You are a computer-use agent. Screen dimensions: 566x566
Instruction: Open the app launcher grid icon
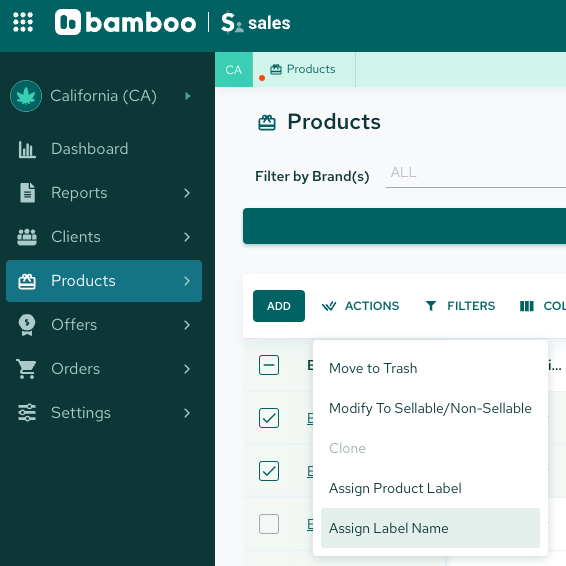point(23,22)
